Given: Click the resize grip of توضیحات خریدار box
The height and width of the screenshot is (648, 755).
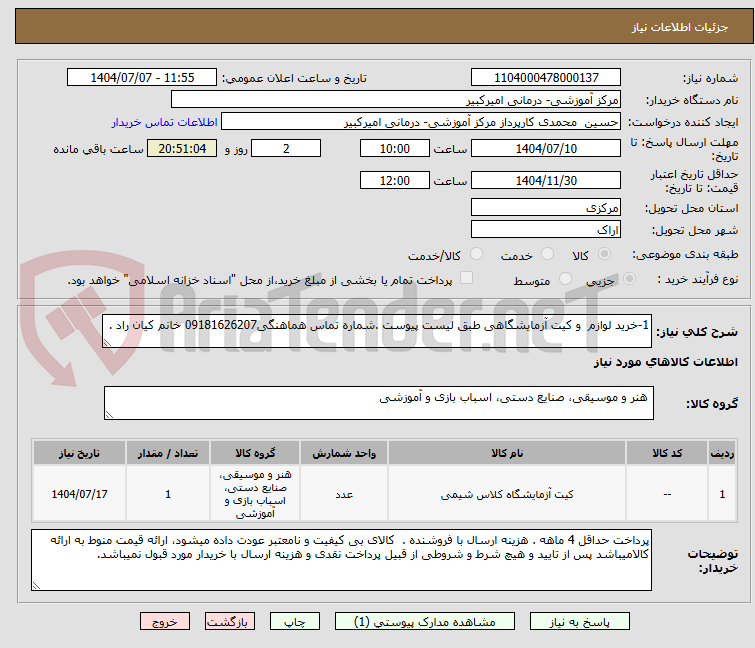Looking at the screenshot, I should click(36, 586).
